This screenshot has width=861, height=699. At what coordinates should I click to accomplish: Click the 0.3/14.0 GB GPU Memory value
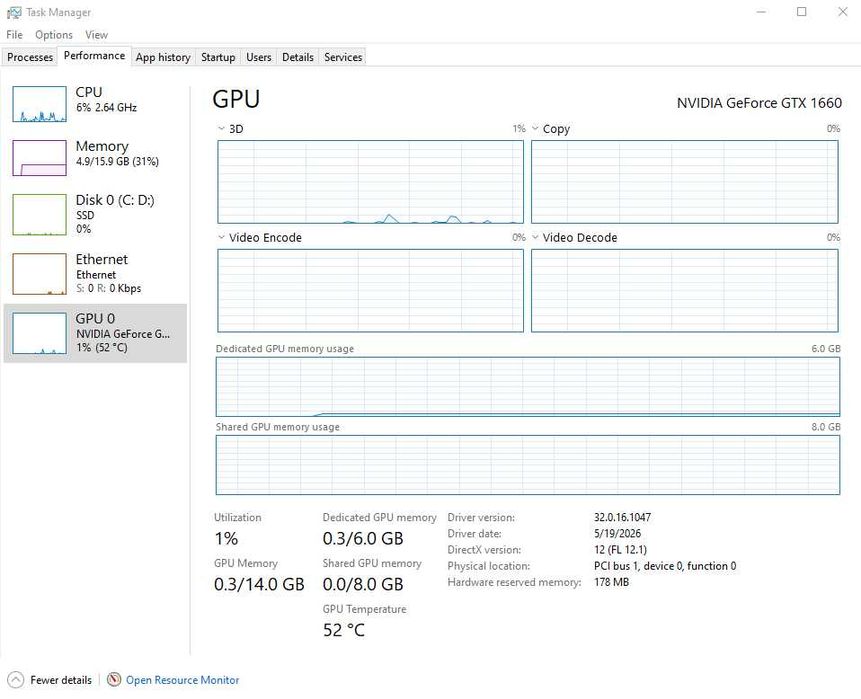tap(259, 584)
